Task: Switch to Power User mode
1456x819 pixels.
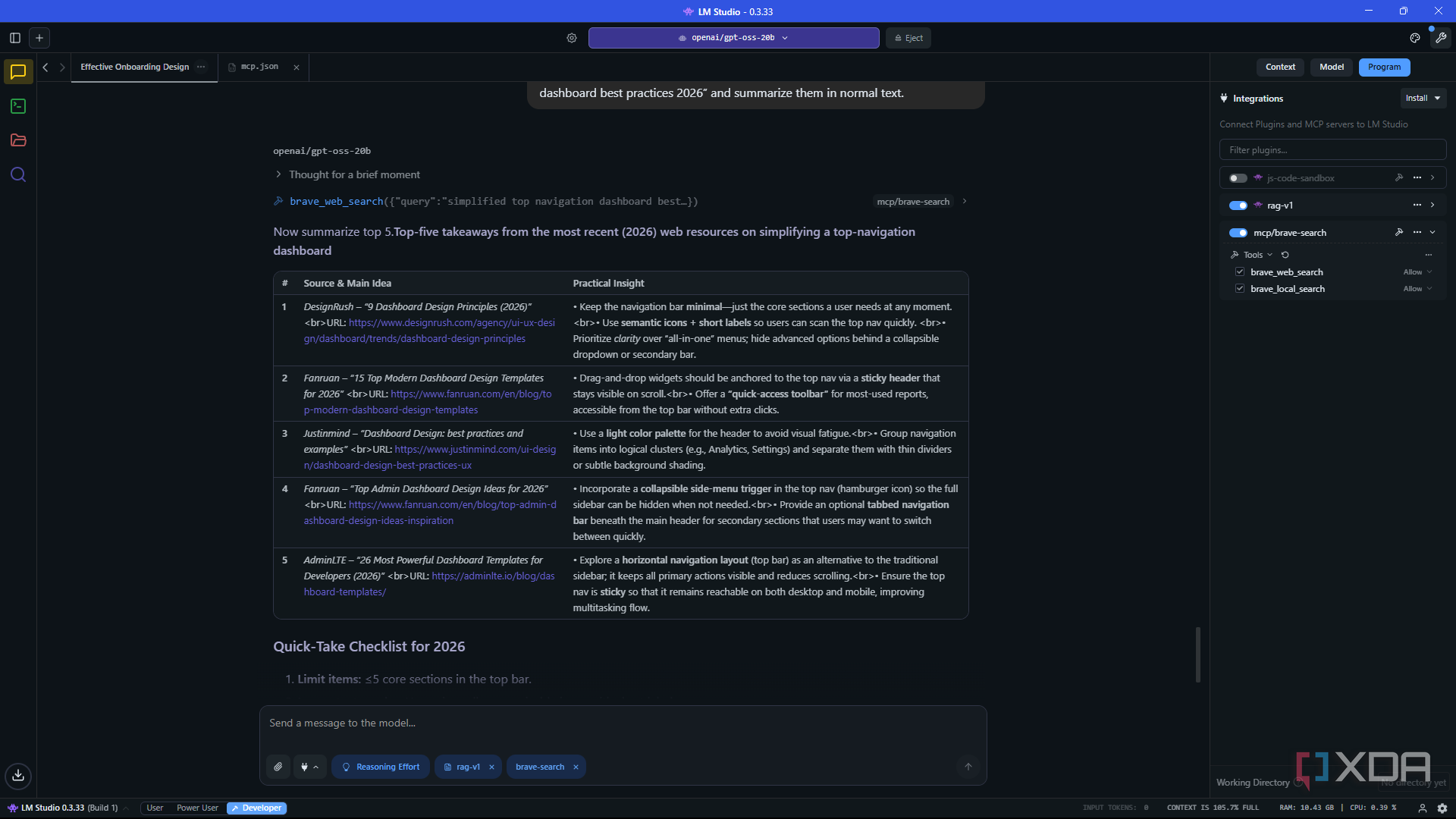Action: point(197,808)
